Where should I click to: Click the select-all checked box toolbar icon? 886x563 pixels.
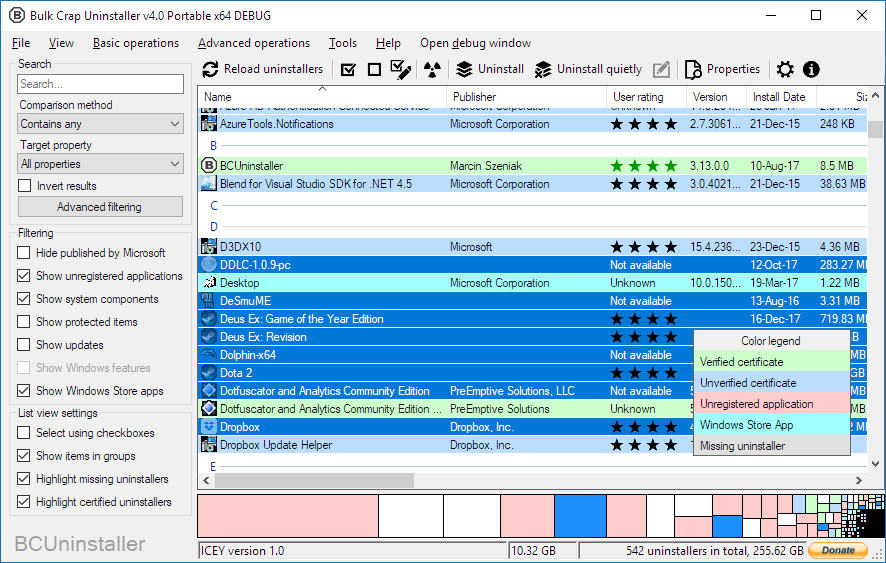click(x=348, y=69)
